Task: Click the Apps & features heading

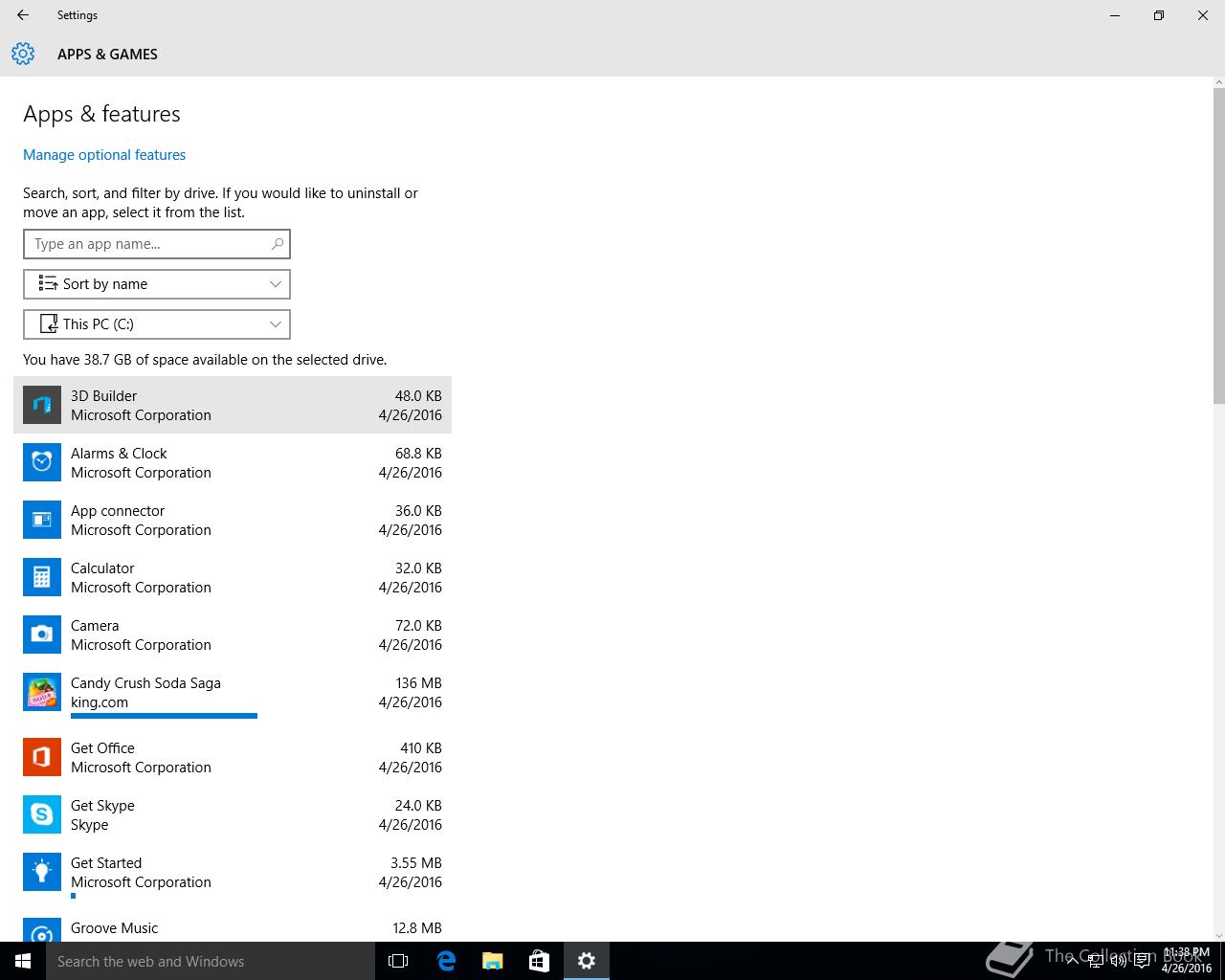Action: tap(101, 114)
